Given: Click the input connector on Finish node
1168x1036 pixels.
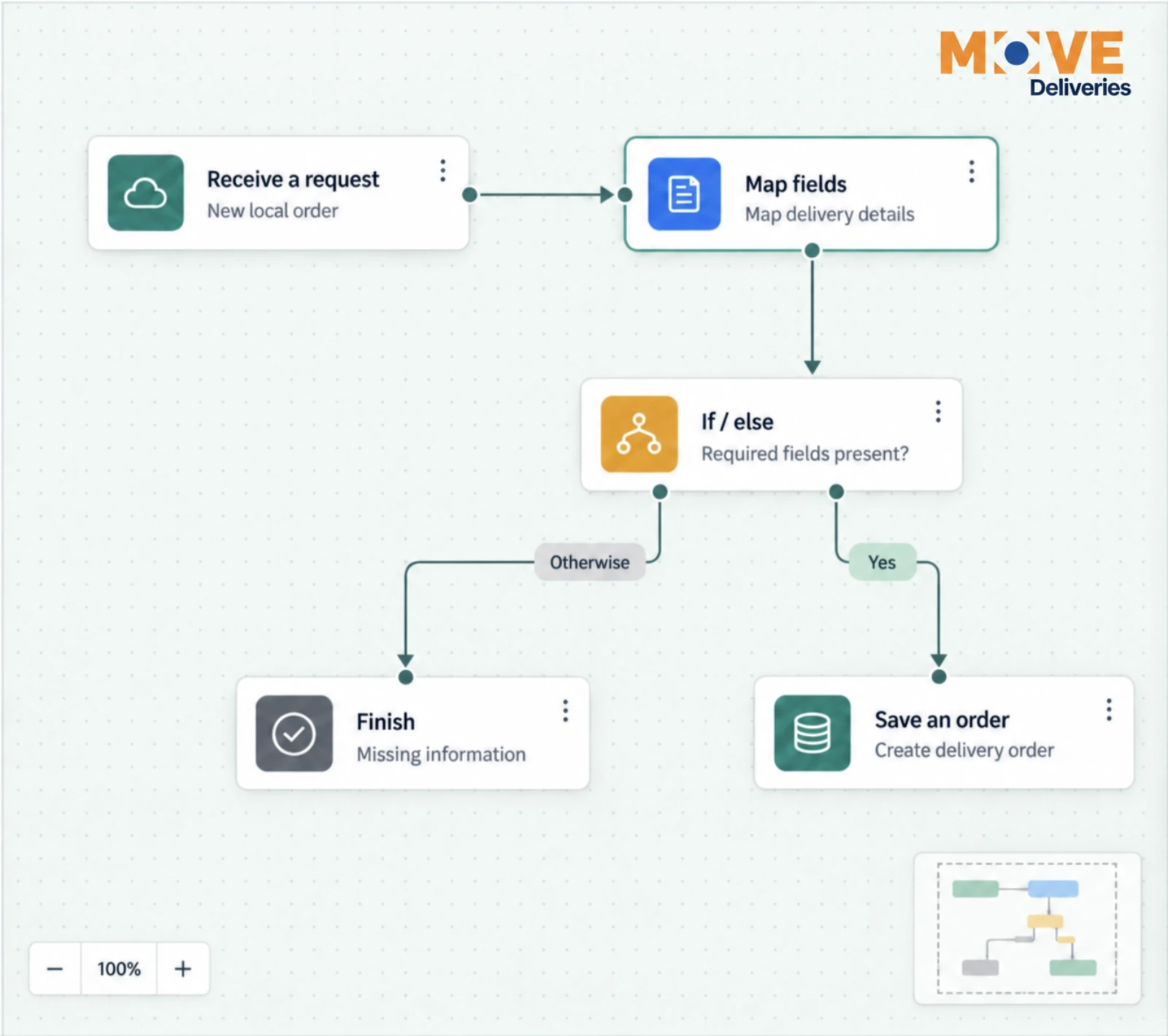Looking at the screenshot, I should pos(406,678).
